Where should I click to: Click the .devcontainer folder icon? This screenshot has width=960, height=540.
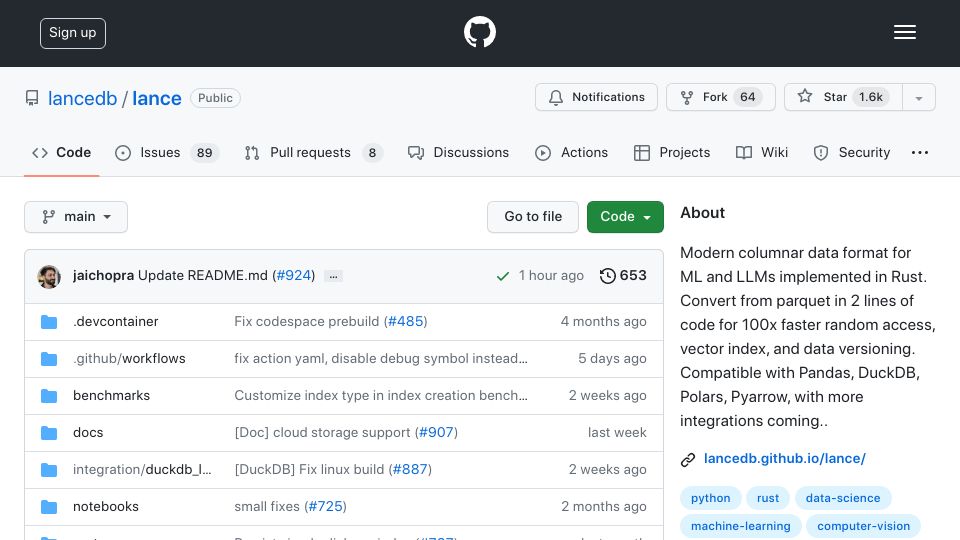[49, 322]
